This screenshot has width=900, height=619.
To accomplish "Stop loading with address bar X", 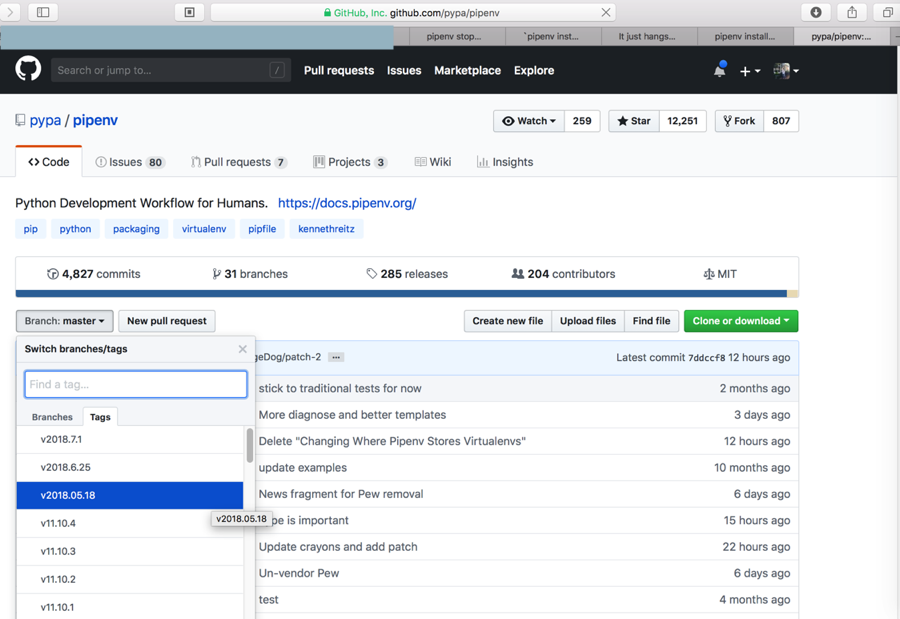I will [606, 12].
